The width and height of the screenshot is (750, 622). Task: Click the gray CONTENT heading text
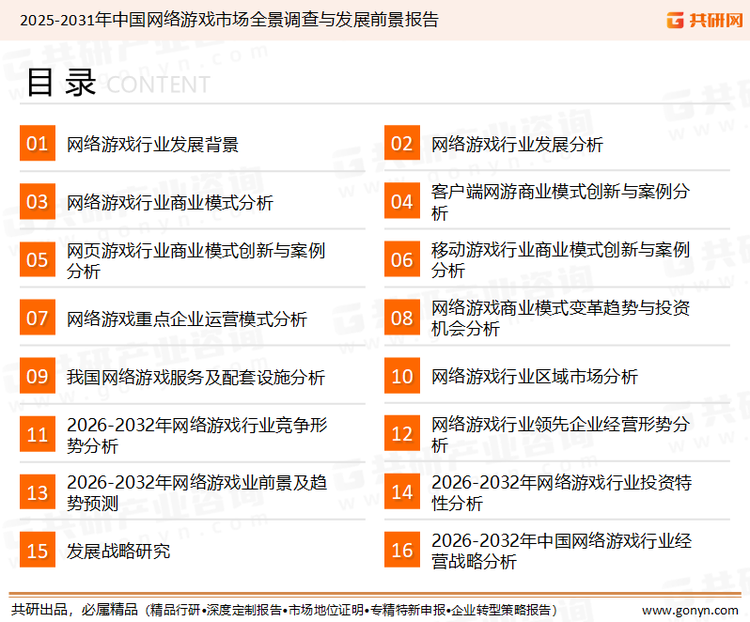[x=158, y=85]
